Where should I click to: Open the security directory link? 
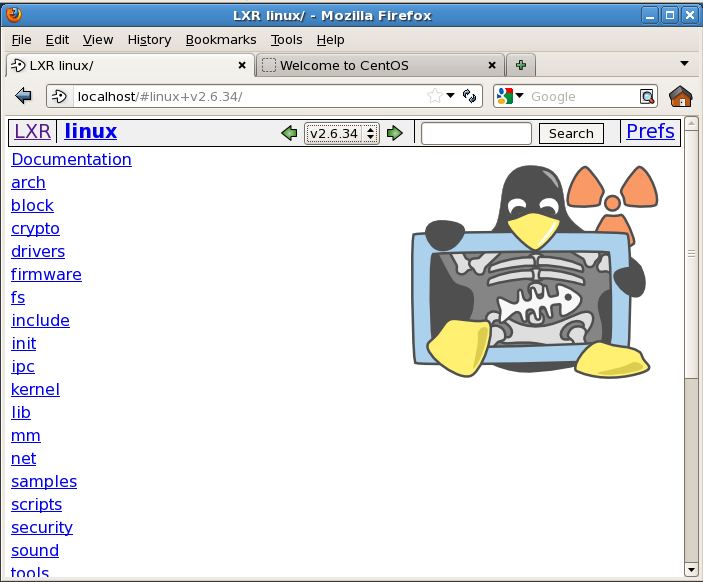[42, 528]
